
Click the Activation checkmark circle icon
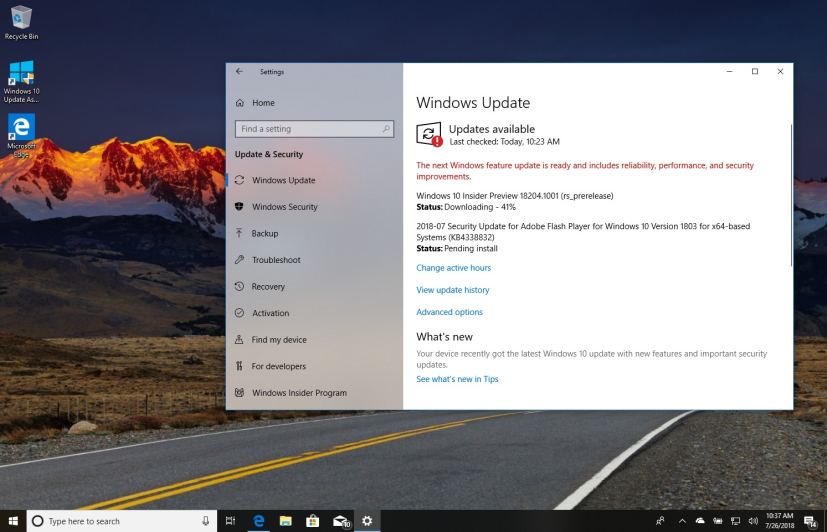point(239,313)
